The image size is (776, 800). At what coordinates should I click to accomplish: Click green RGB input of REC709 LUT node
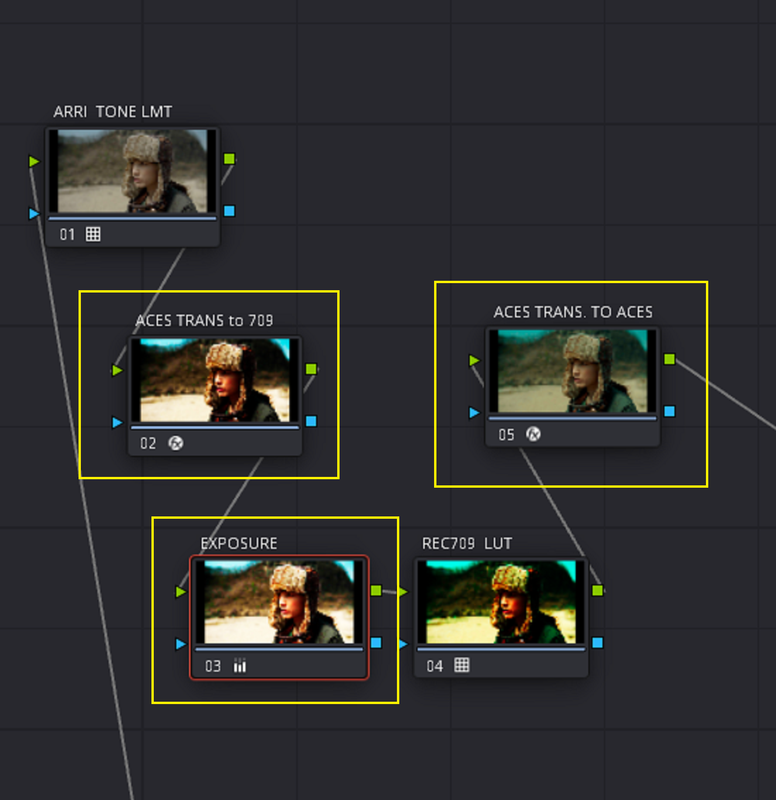pyautogui.click(x=403, y=592)
